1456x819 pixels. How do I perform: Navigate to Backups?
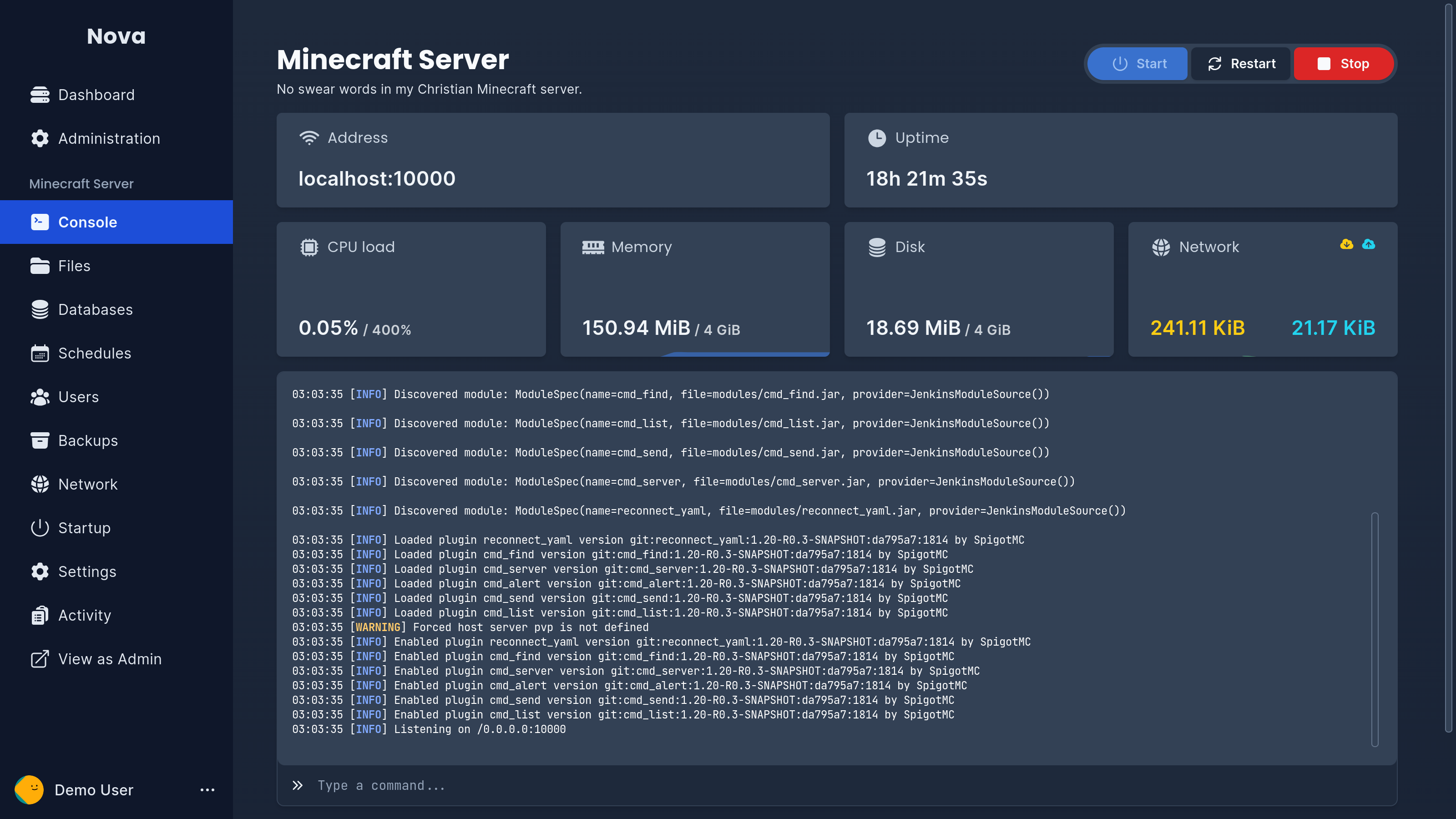(116, 440)
